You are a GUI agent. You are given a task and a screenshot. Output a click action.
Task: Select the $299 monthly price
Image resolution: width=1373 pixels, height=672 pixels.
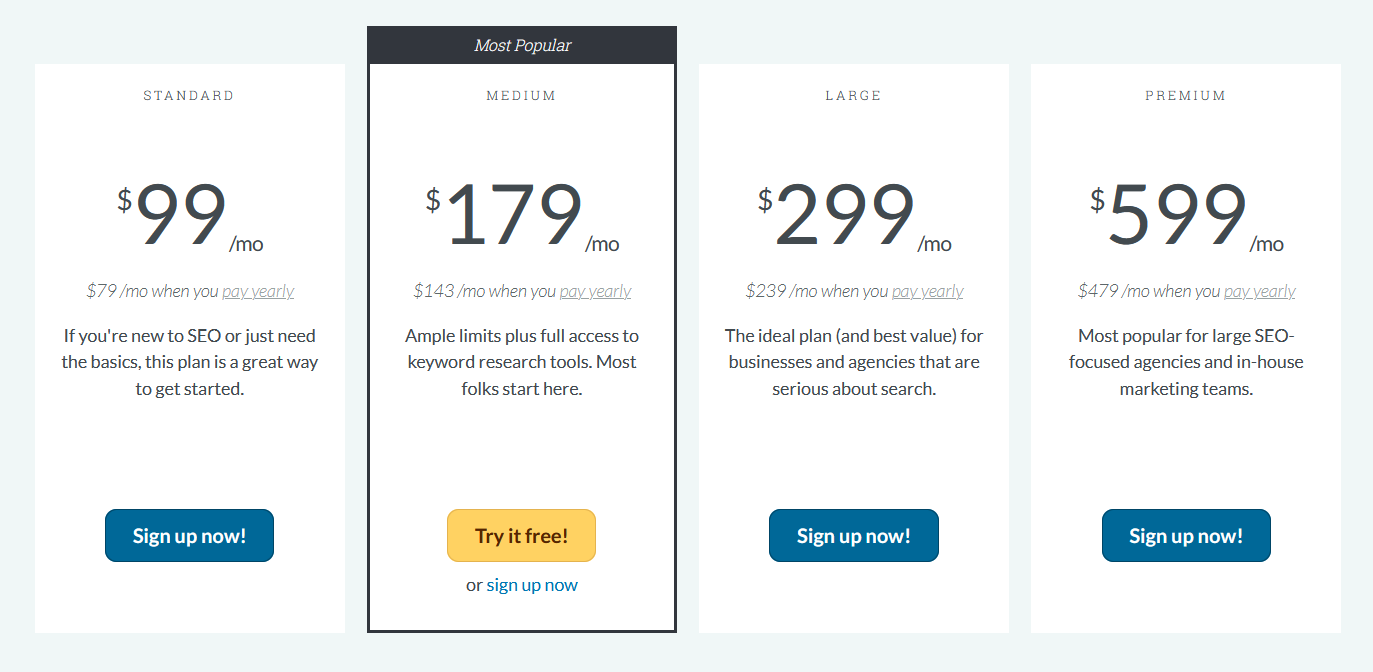(846, 215)
